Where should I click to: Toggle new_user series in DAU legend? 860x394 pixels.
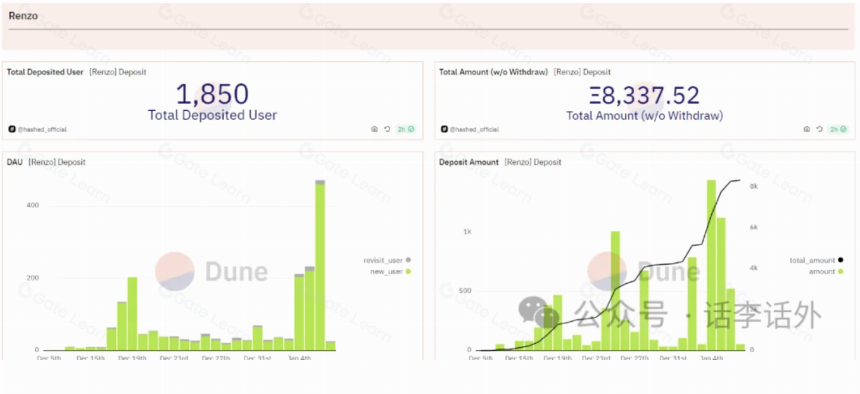point(391,272)
